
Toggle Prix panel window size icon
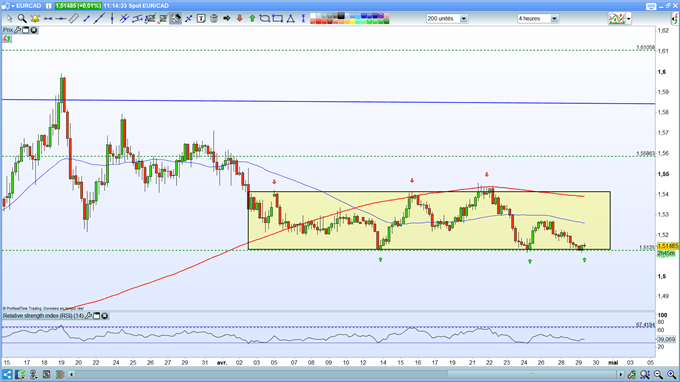tap(26, 30)
